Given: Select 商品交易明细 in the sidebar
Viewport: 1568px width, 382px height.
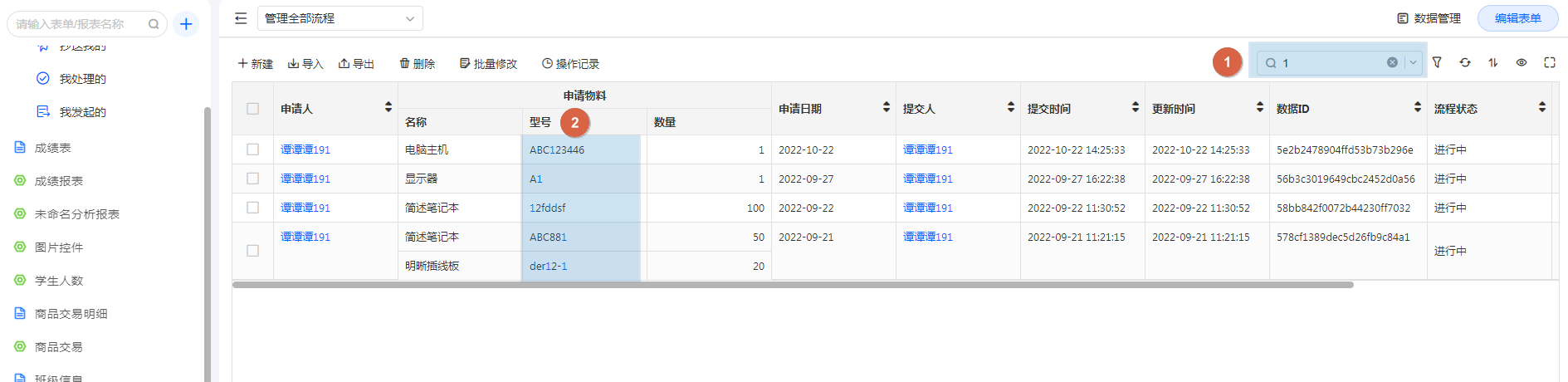Looking at the screenshot, I should coord(71,314).
